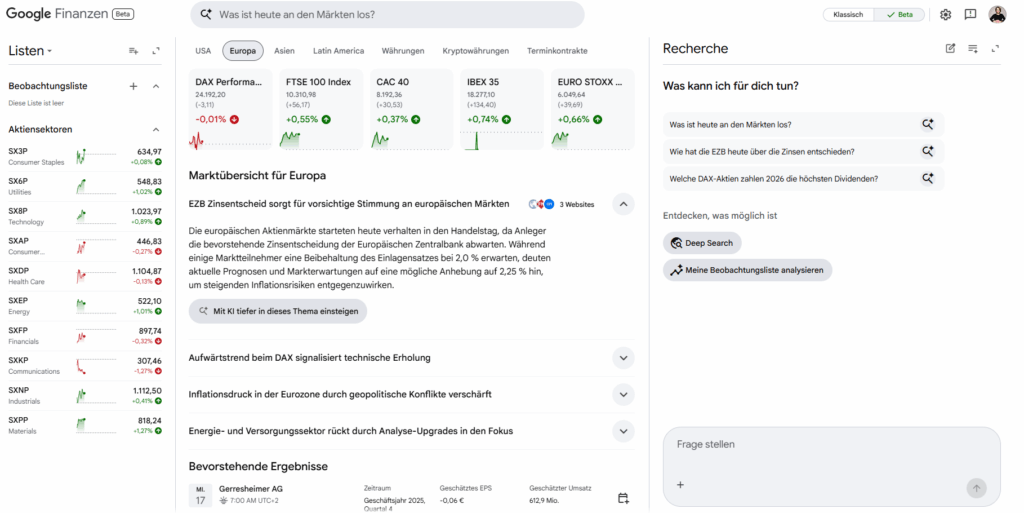Open the SXPP Materials sector row
Image resolution: width=1024 pixels, height=513 pixels.
(85, 426)
